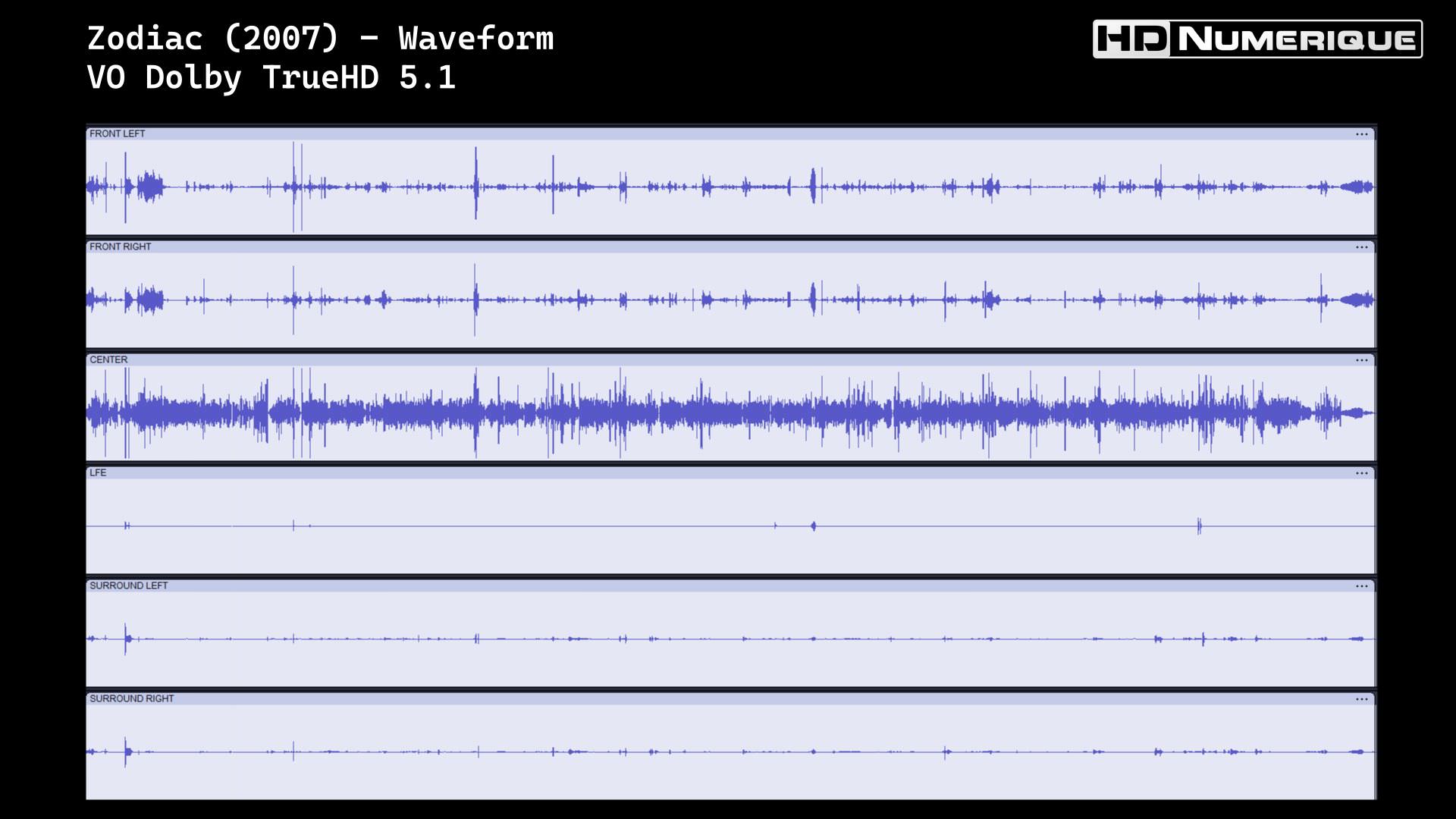Select the FRONT LEFT track label
Viewport: 1456px width, 819px height.
118,133
